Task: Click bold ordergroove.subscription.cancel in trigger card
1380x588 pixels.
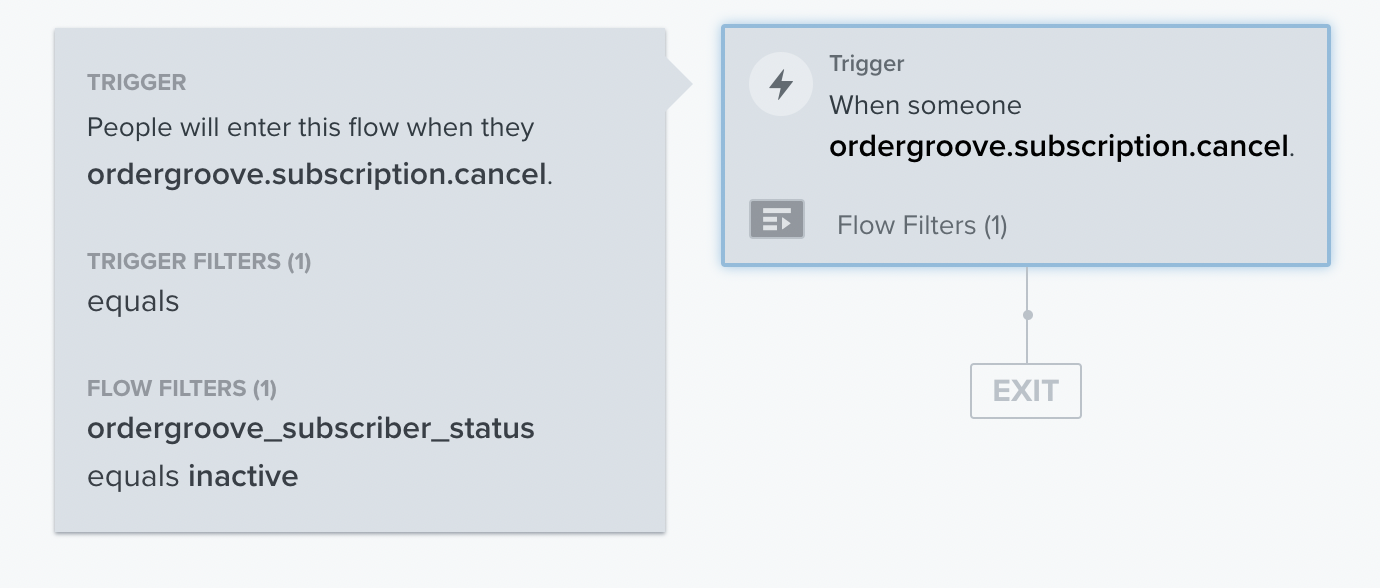Action: (1059, 147)
